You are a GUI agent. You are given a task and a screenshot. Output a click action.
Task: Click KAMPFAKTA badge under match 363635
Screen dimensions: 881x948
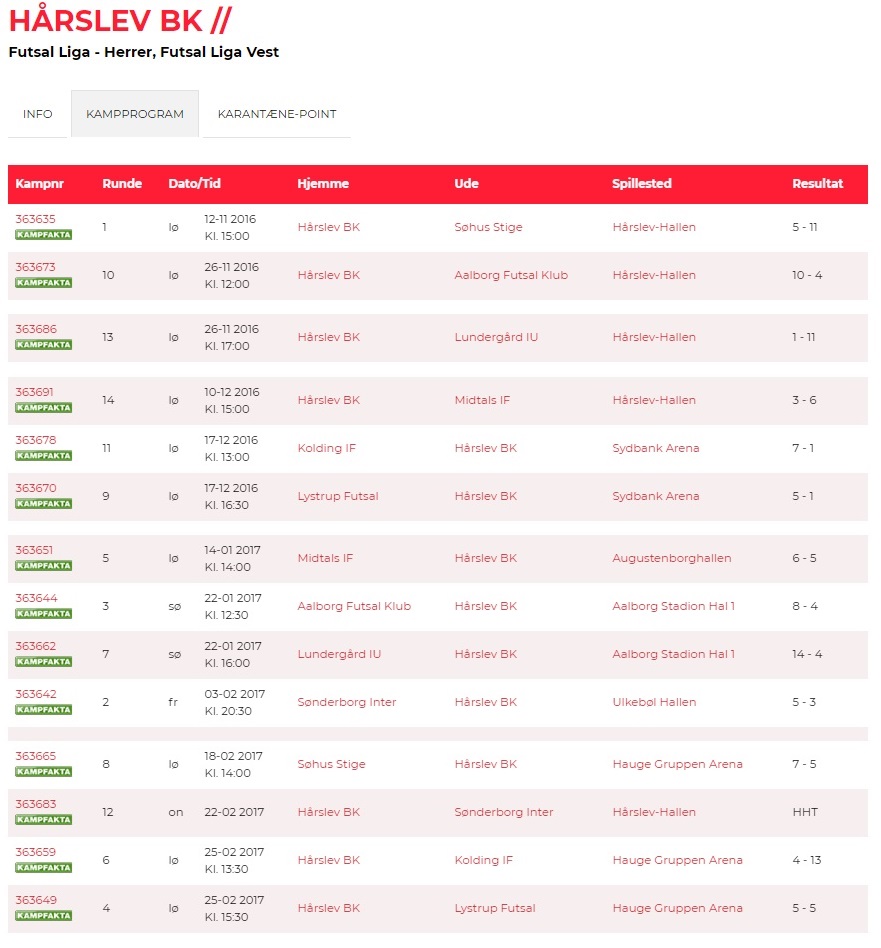click(43, 235)
